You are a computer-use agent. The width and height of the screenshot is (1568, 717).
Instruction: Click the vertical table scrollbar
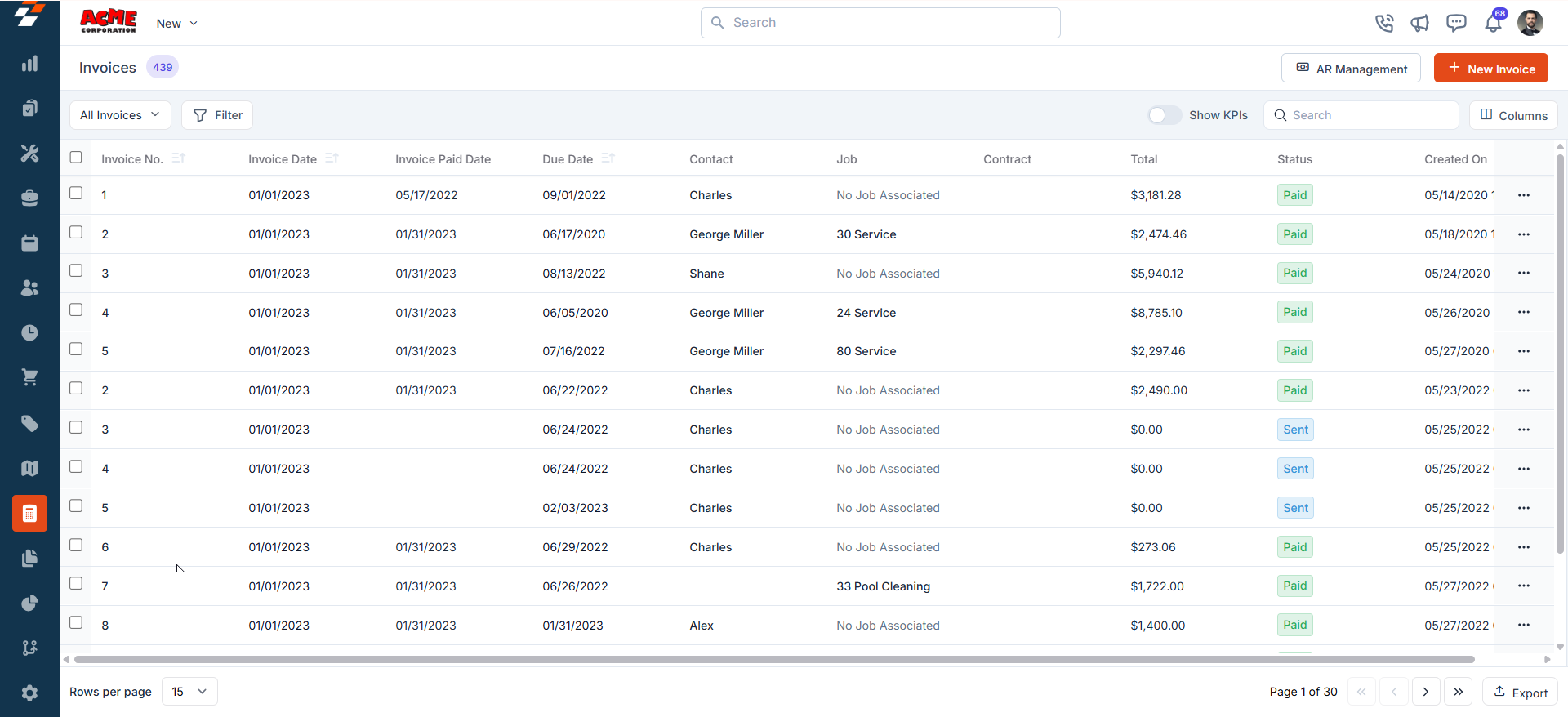[x=1560, y=353]
